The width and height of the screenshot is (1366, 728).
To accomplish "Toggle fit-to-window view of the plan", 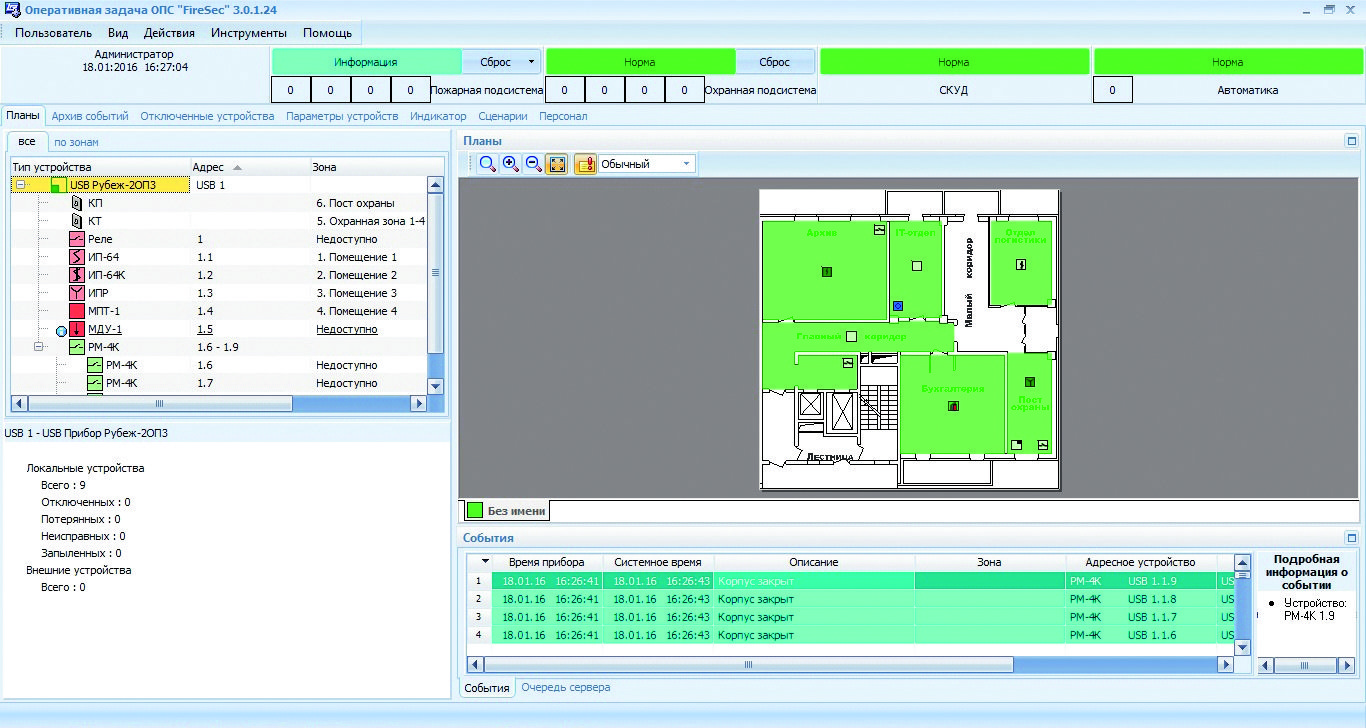I will [x=556, y=164].
